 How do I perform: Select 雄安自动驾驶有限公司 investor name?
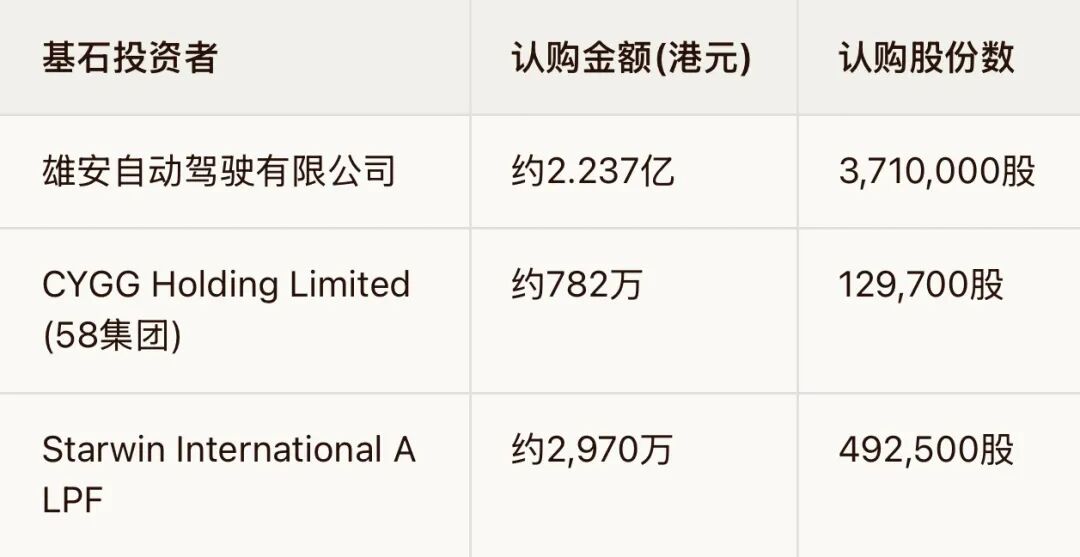[218, 171]
